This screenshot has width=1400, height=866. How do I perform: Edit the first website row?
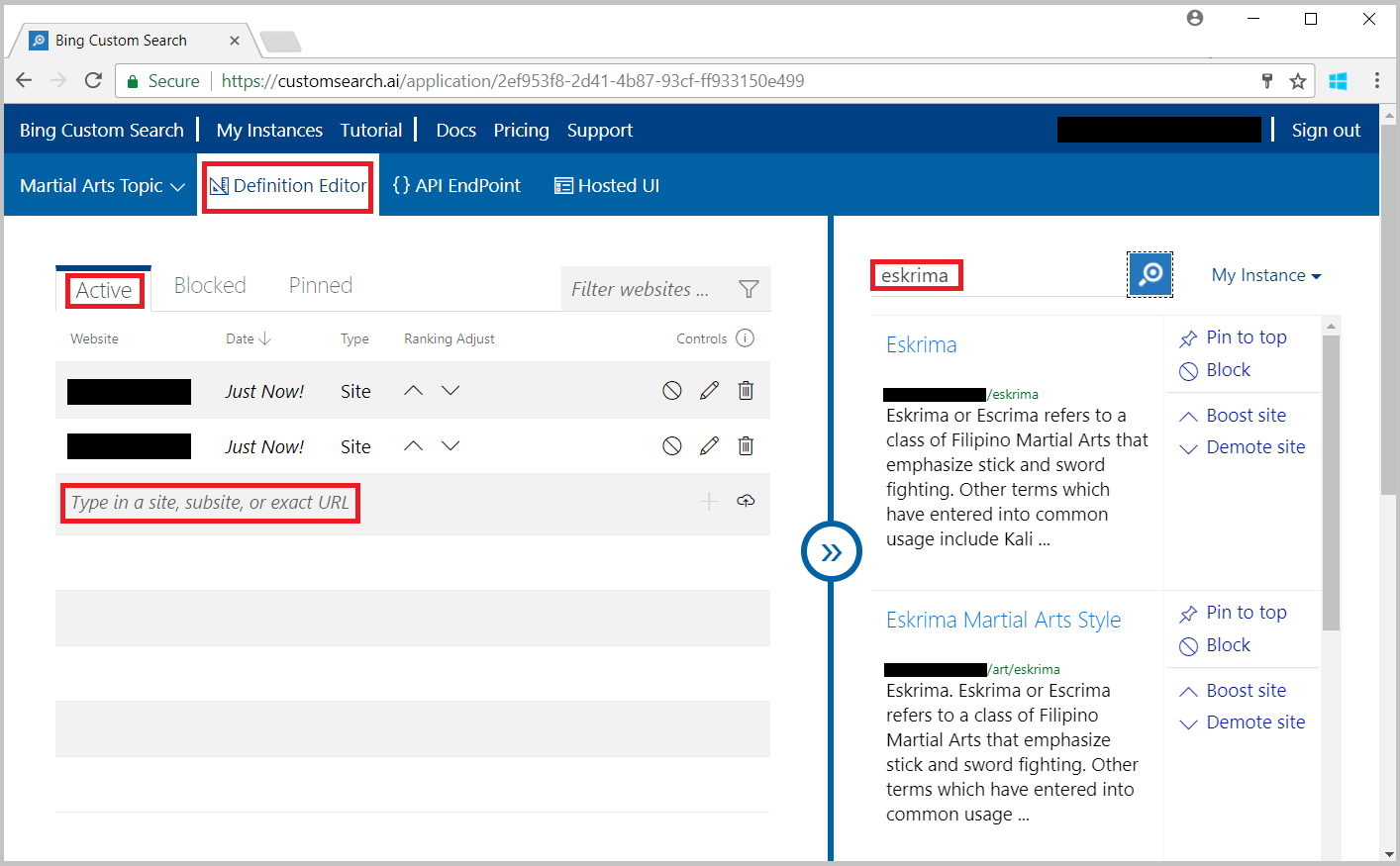[709, 391]
